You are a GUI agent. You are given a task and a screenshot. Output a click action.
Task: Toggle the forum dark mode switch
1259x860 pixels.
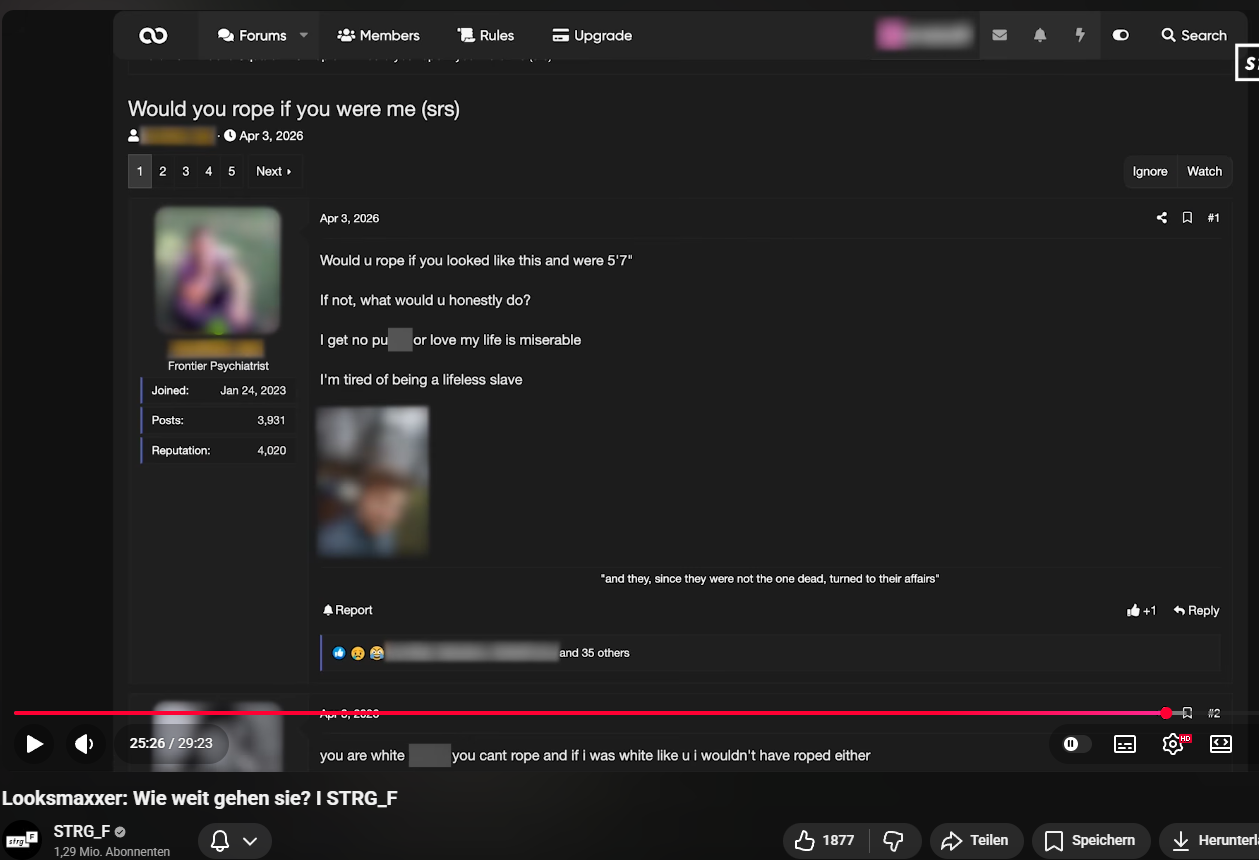click(1121, 35)
